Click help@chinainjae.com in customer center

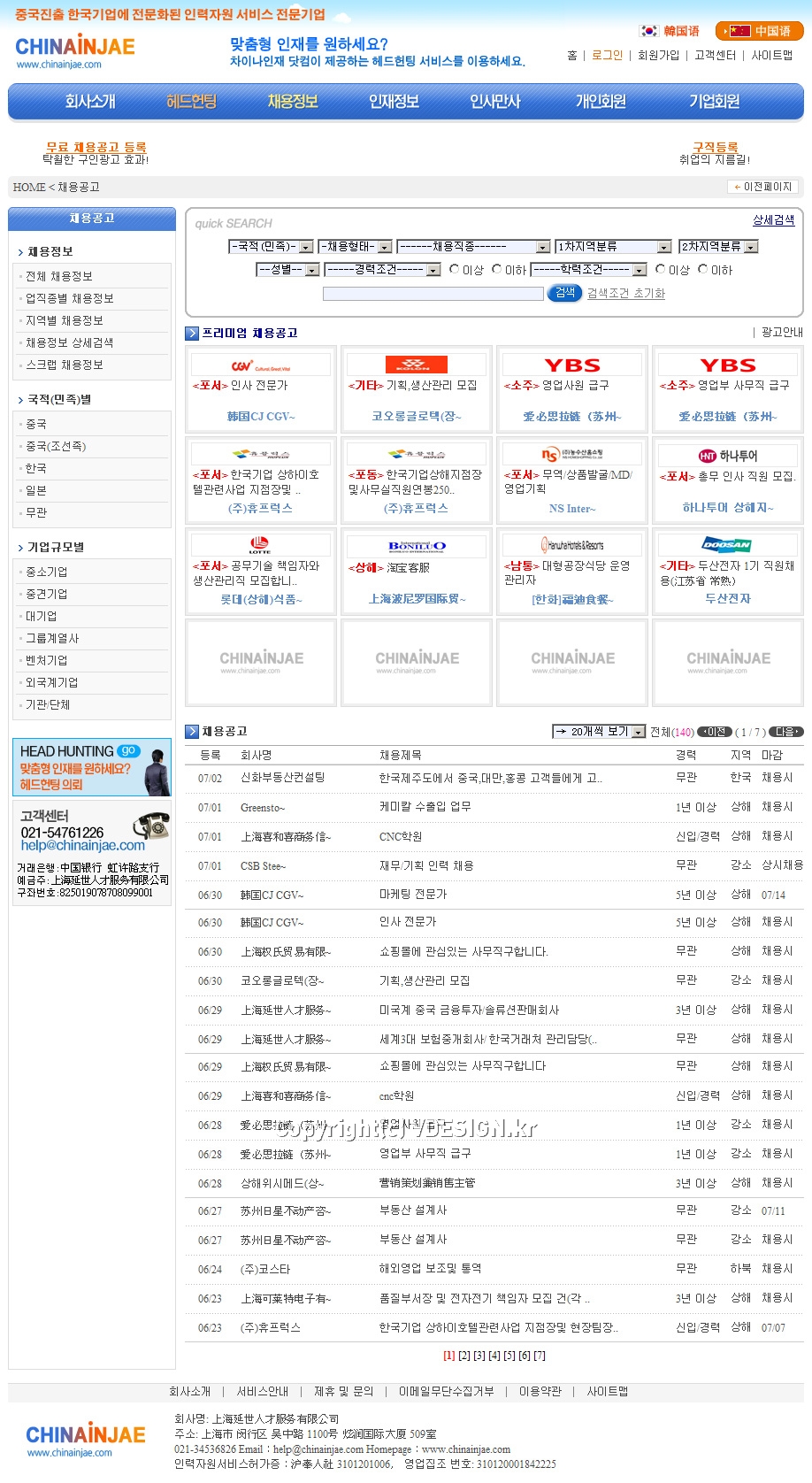(83, 845)
